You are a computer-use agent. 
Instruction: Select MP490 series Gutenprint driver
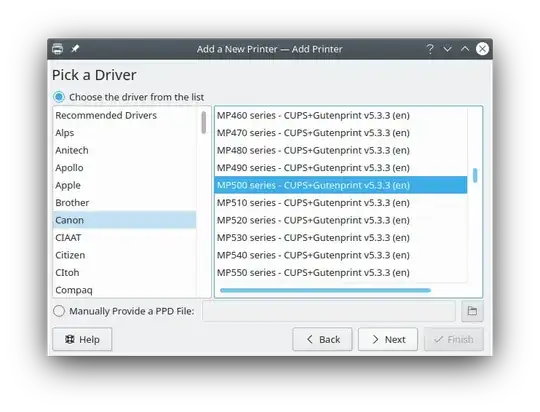pyautogui.click(x=341, y=168)
